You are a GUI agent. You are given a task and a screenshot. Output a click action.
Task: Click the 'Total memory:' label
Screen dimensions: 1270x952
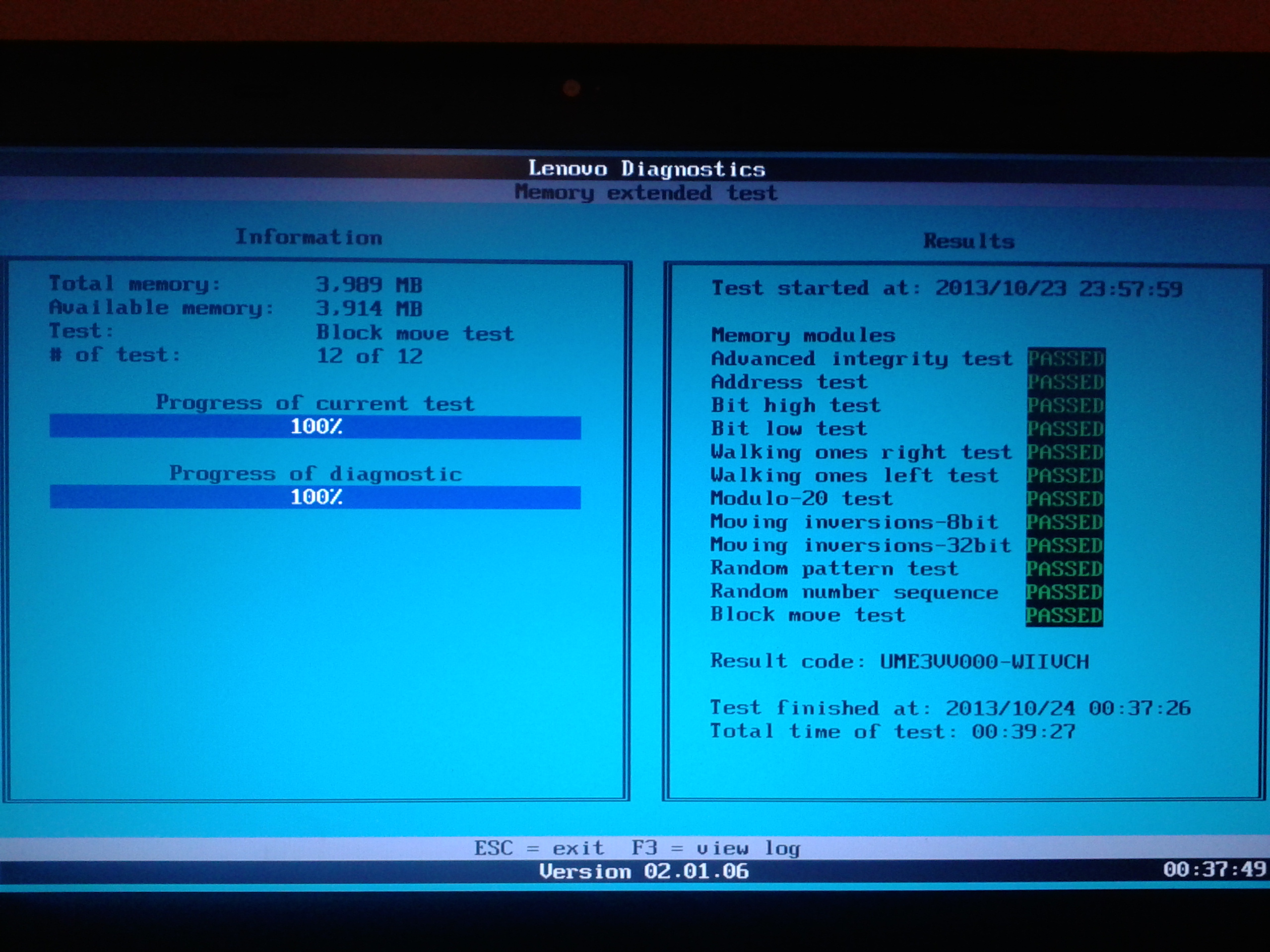pos(135,284)
